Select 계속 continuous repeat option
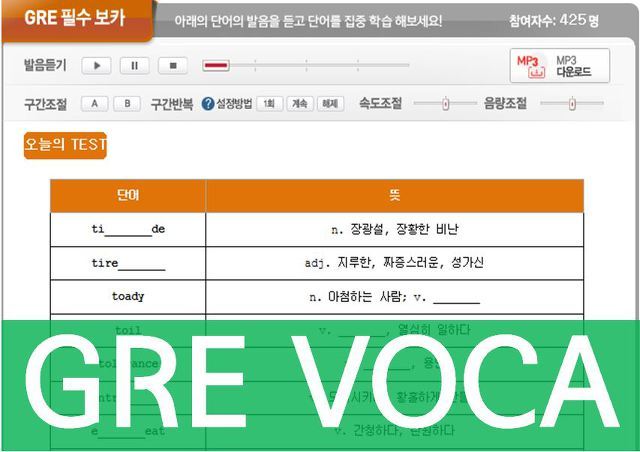The width and height of the screenshot is (640, 452). point(300,104)
